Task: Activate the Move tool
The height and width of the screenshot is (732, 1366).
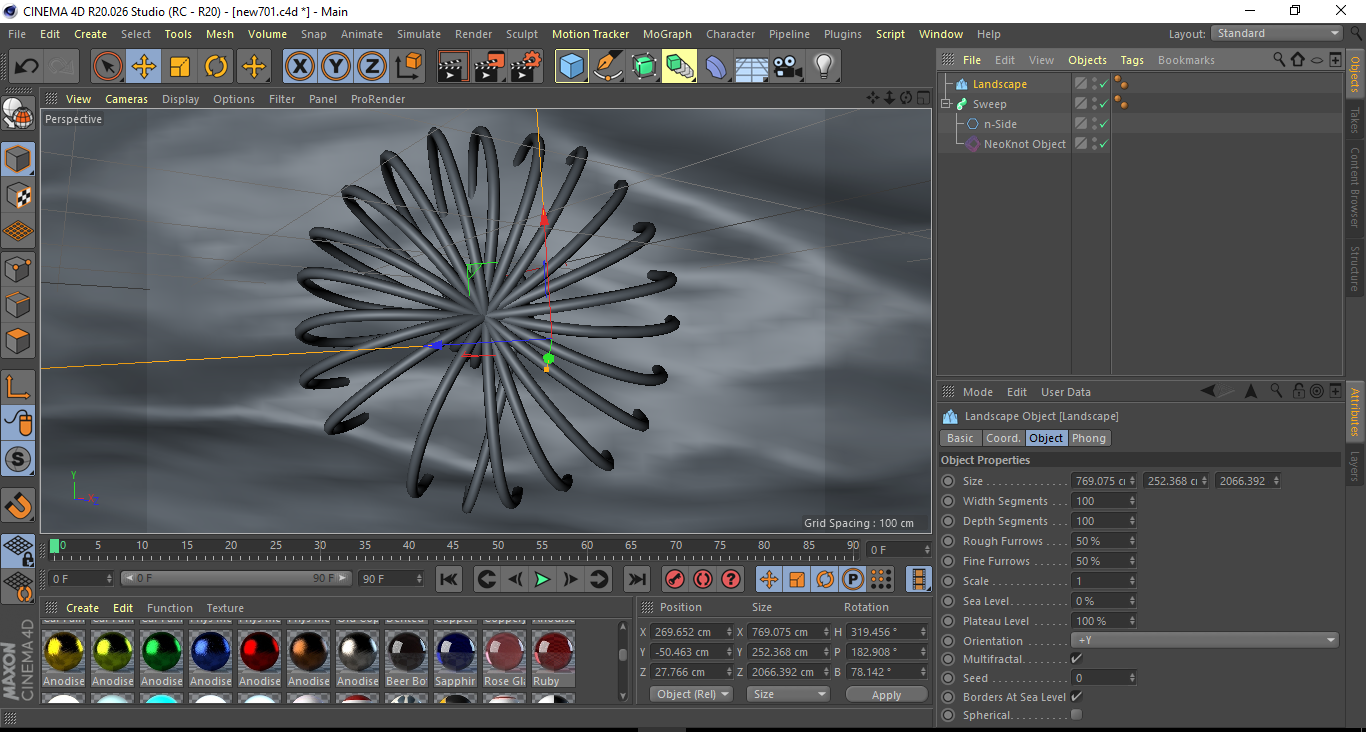Action: [144, 67]
